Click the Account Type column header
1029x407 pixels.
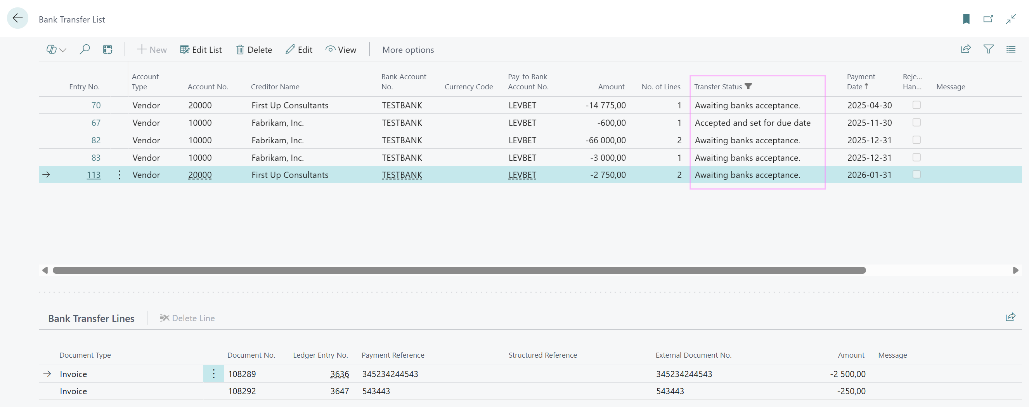[x=146, y=81]
